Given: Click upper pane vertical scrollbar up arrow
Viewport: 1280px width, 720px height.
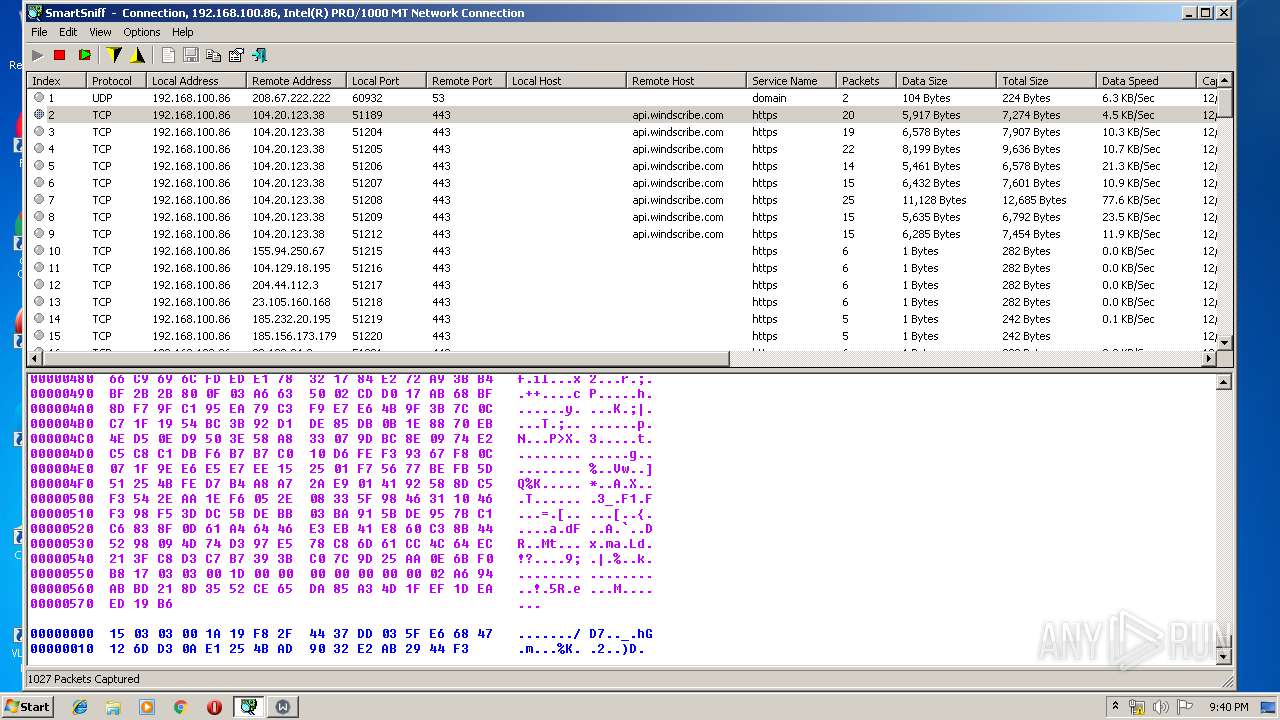Looking at the screenshot, I should pos(1224,81).
